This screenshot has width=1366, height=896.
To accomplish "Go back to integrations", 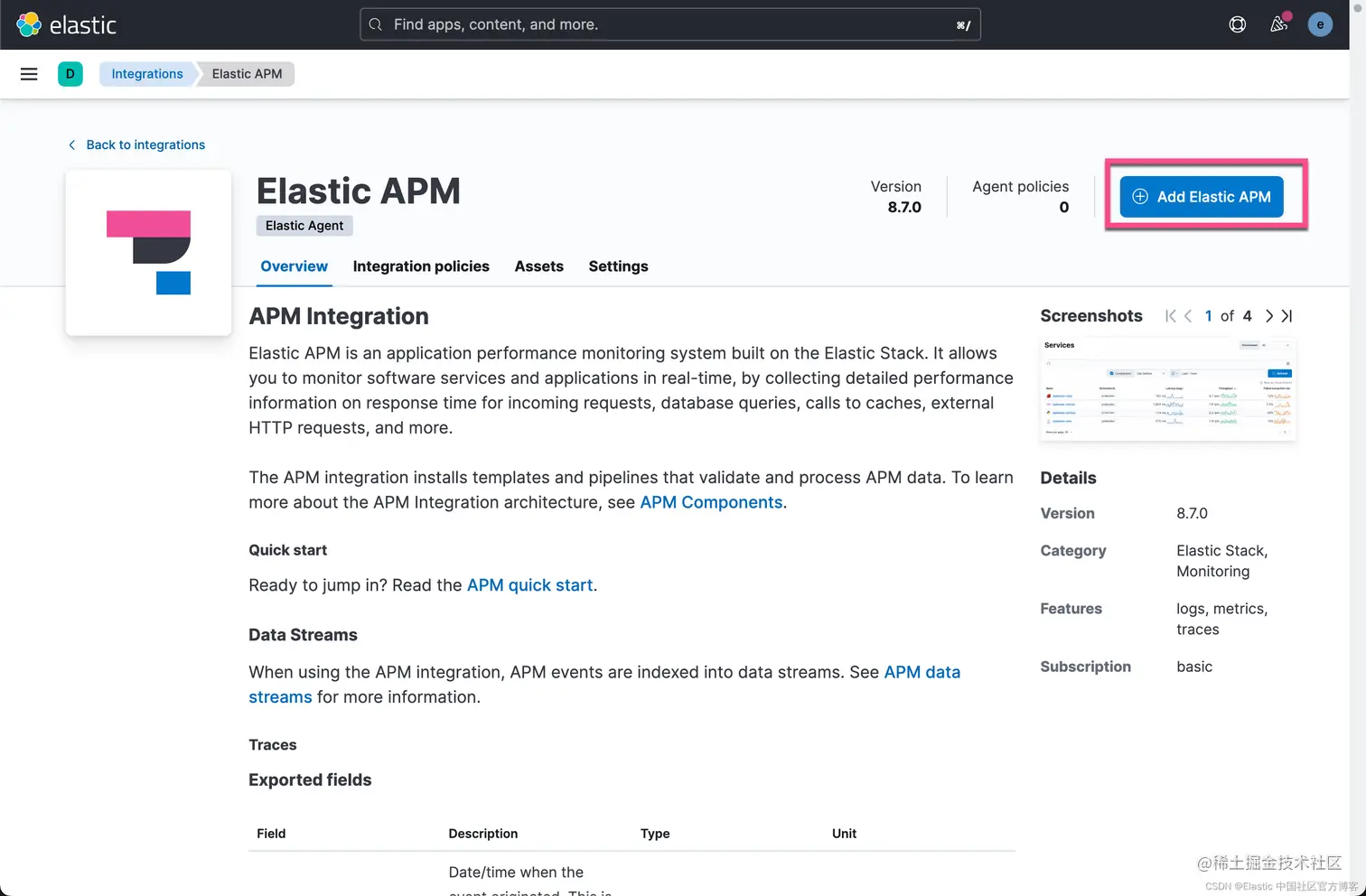I will (x=136, y=145).
